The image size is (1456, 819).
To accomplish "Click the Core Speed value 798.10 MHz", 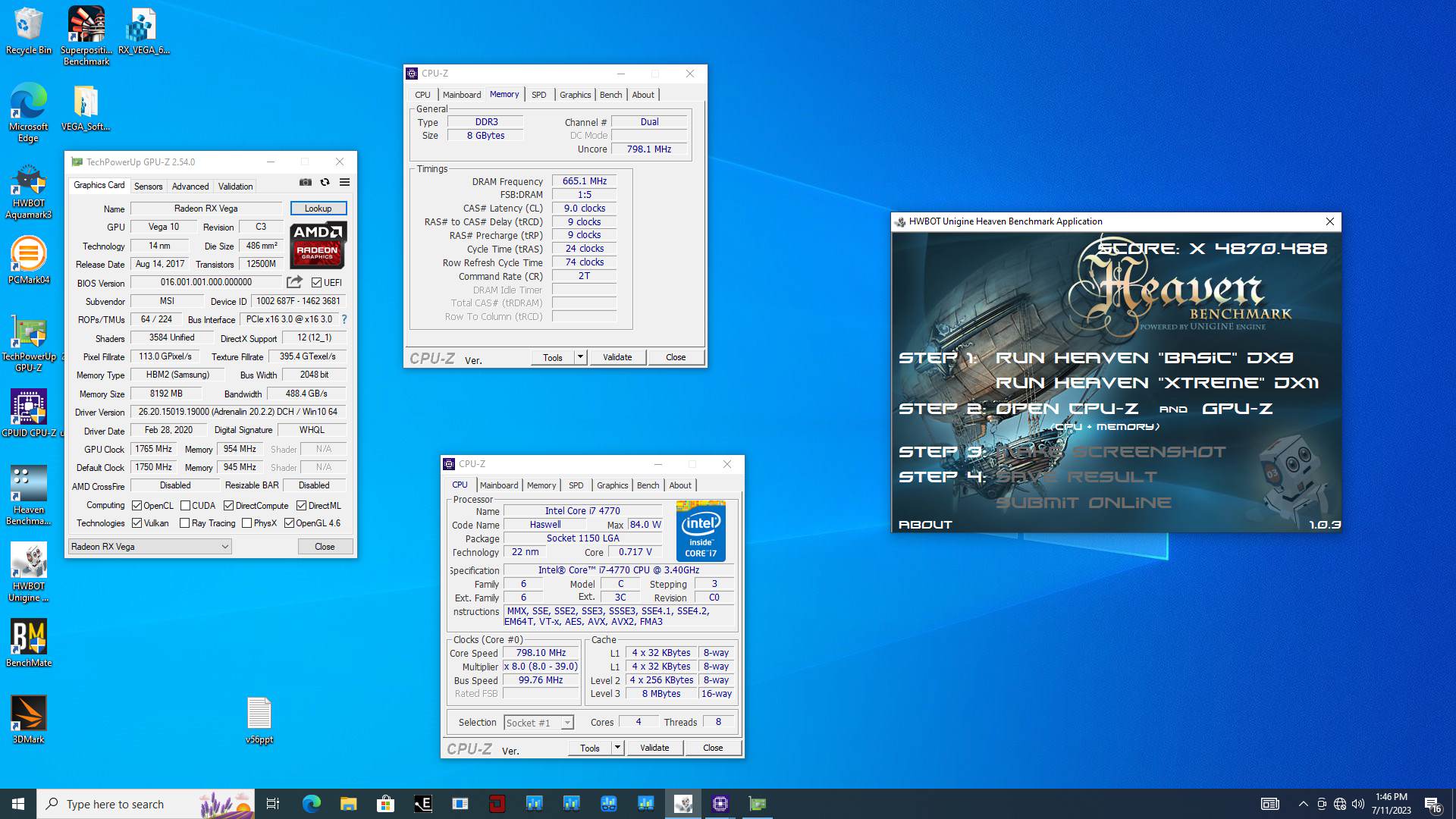I will [x=541, y=653].
